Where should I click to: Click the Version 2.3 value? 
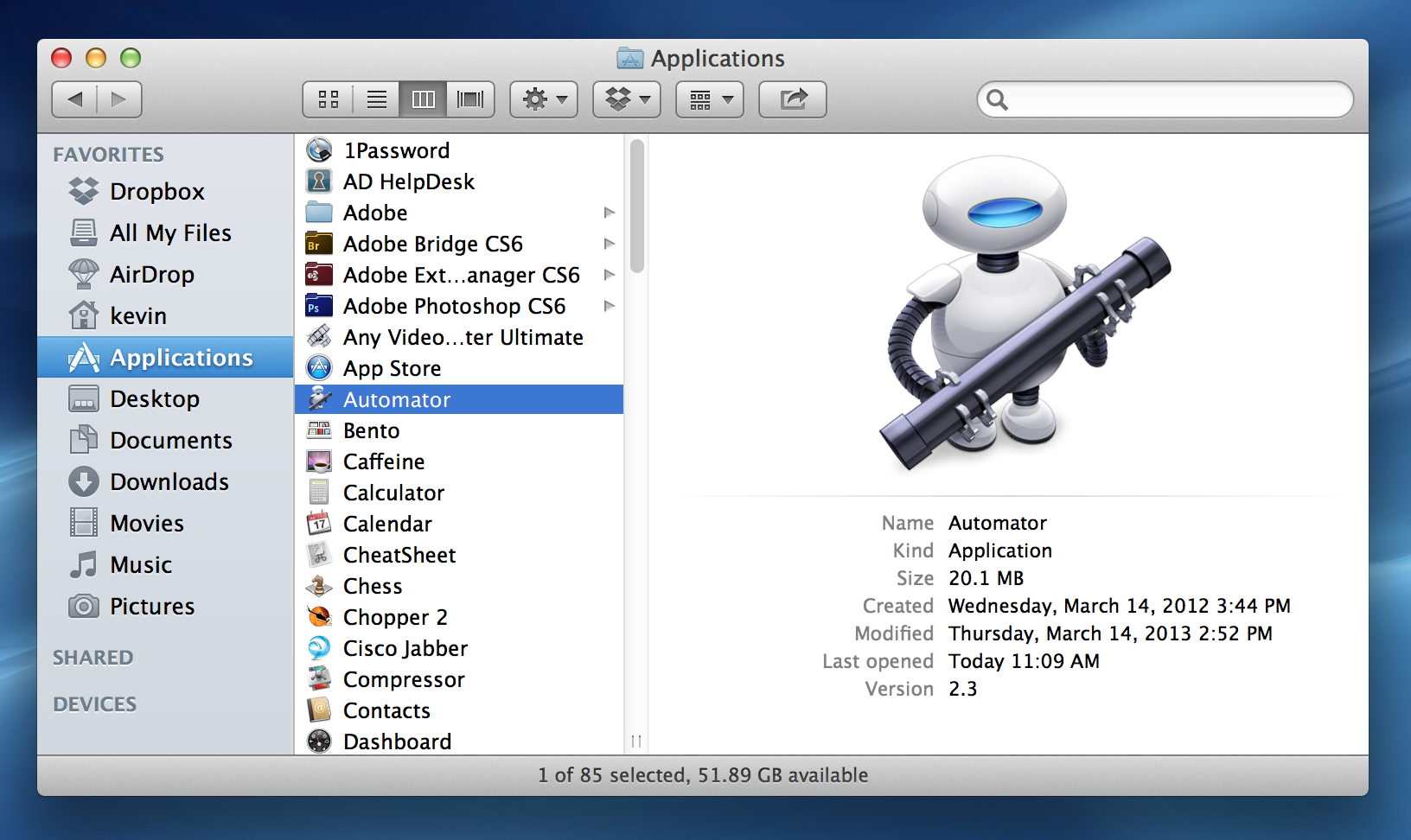962,689
